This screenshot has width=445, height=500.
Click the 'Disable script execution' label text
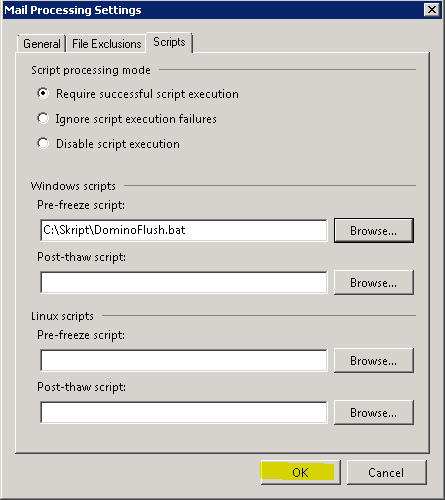pos(118,144)
